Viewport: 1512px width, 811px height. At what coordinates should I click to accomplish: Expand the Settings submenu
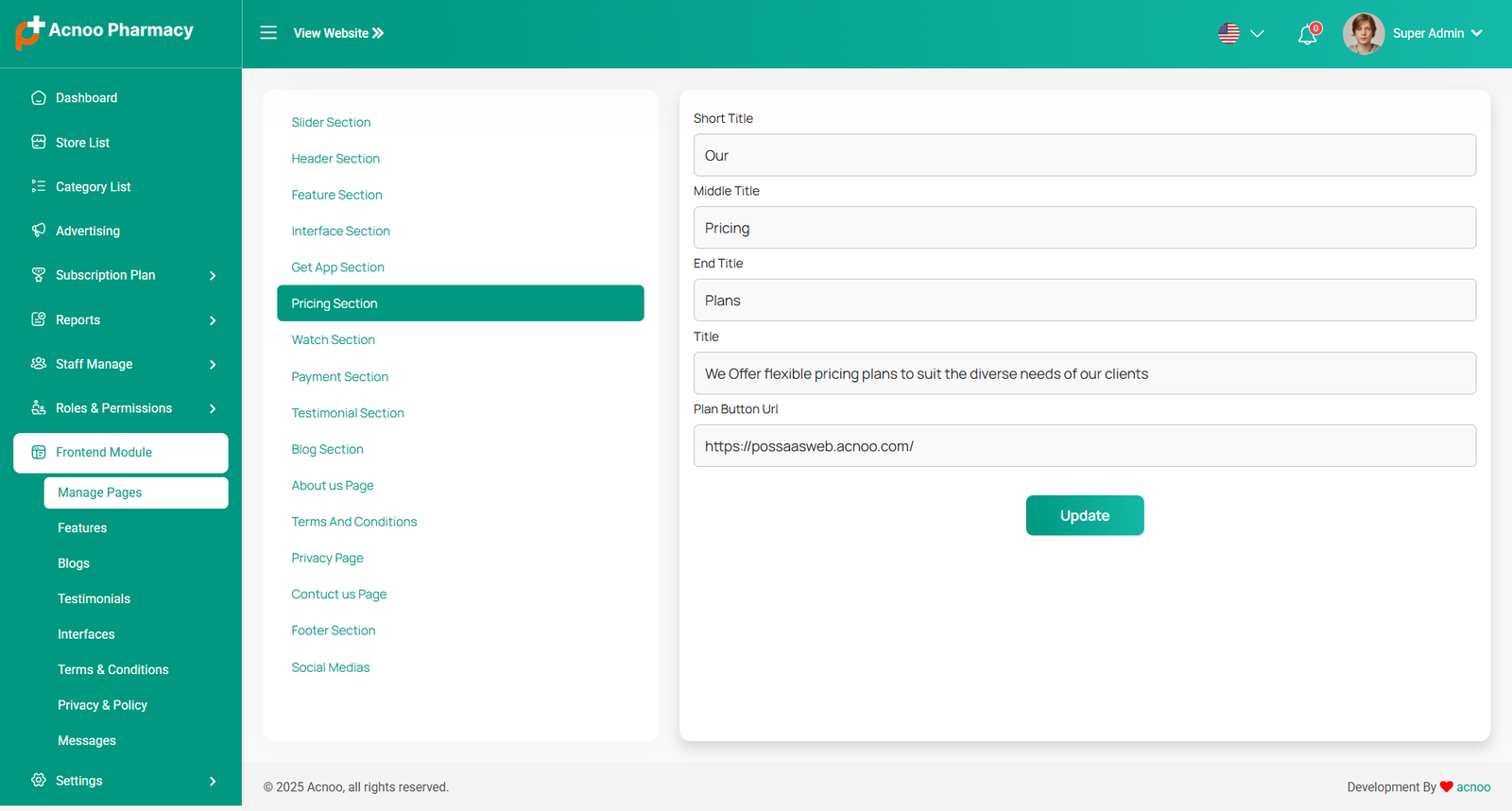213,781
